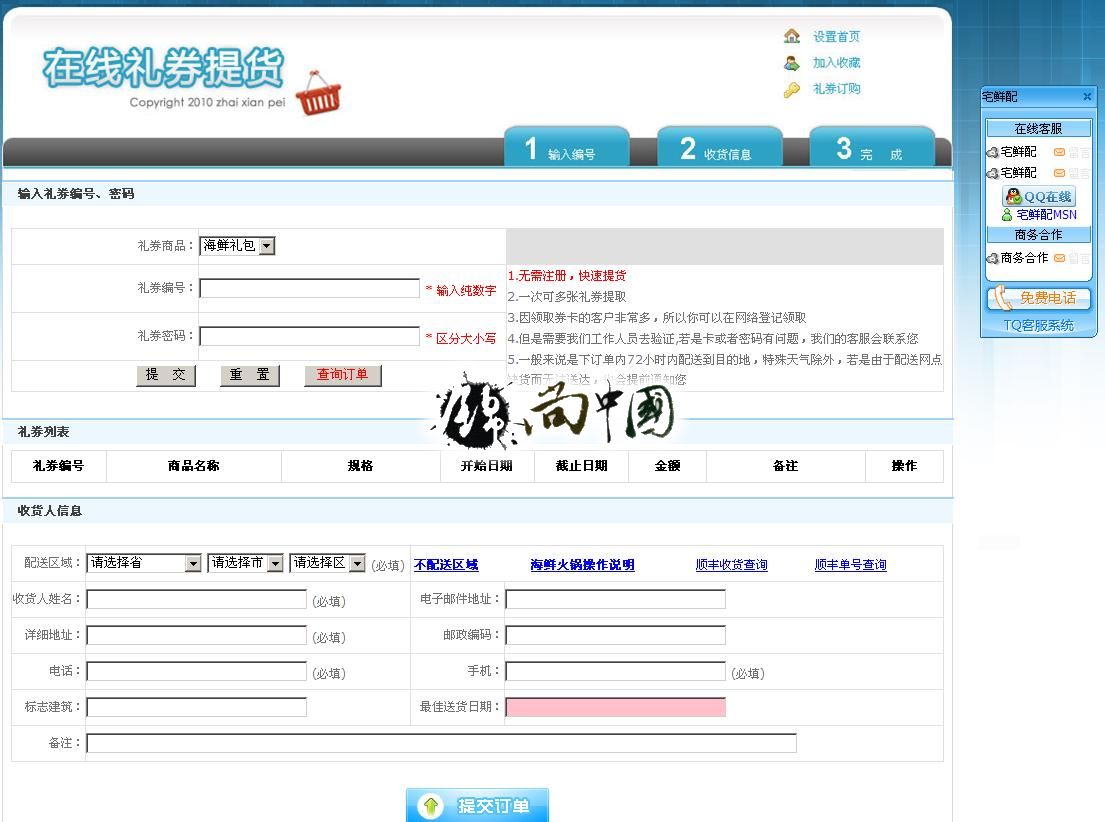Go to step 1 输入编号 tab
This screenshot has width=1105, height=822.
click(567, 147)
